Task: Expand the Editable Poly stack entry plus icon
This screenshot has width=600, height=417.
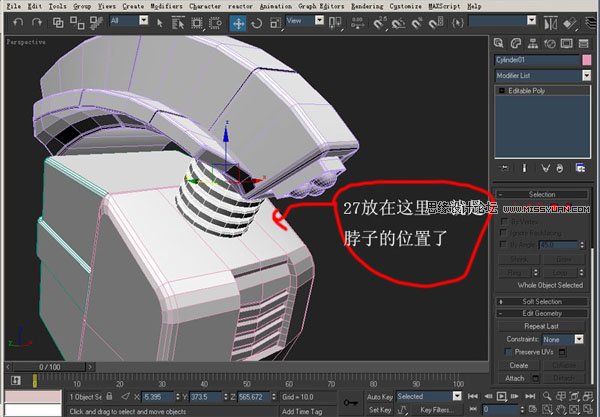Action: tap(502, 91)
